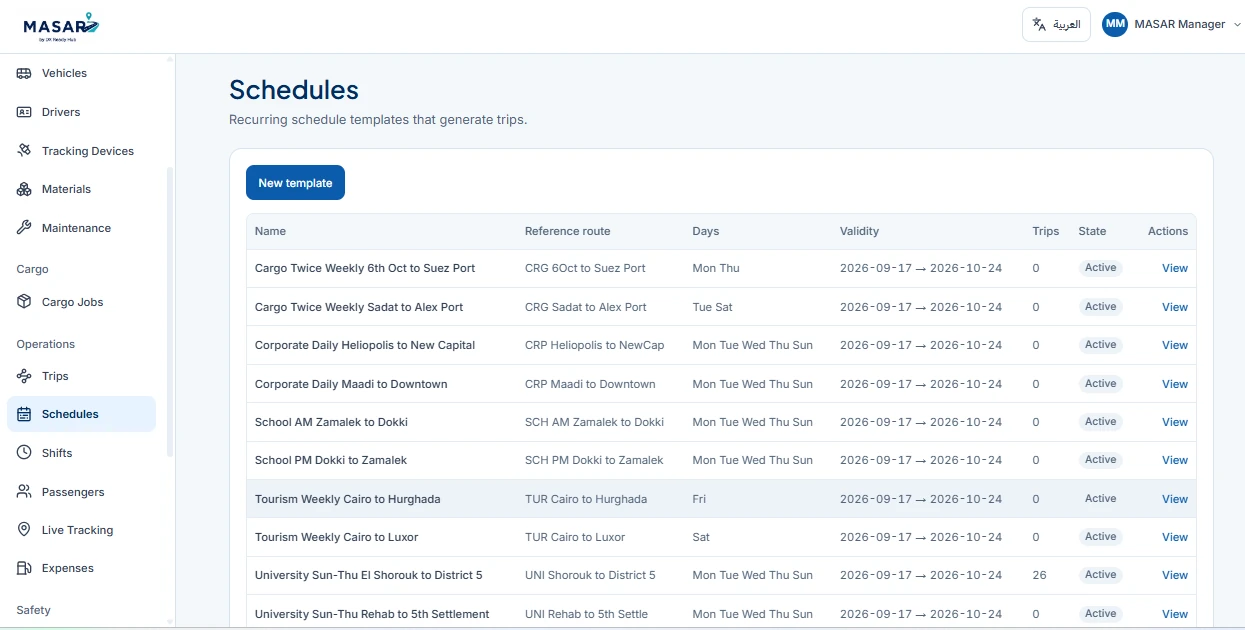Click the Passengers people icon
Image resolution: width=1245 pixels, height=630 pixels.
(x=24, y=492)
